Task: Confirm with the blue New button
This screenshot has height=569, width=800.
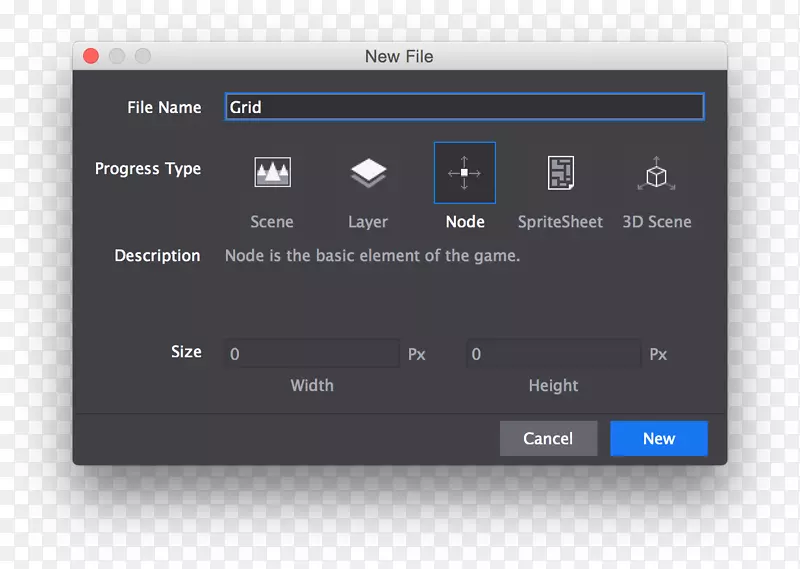Action: 659,438
